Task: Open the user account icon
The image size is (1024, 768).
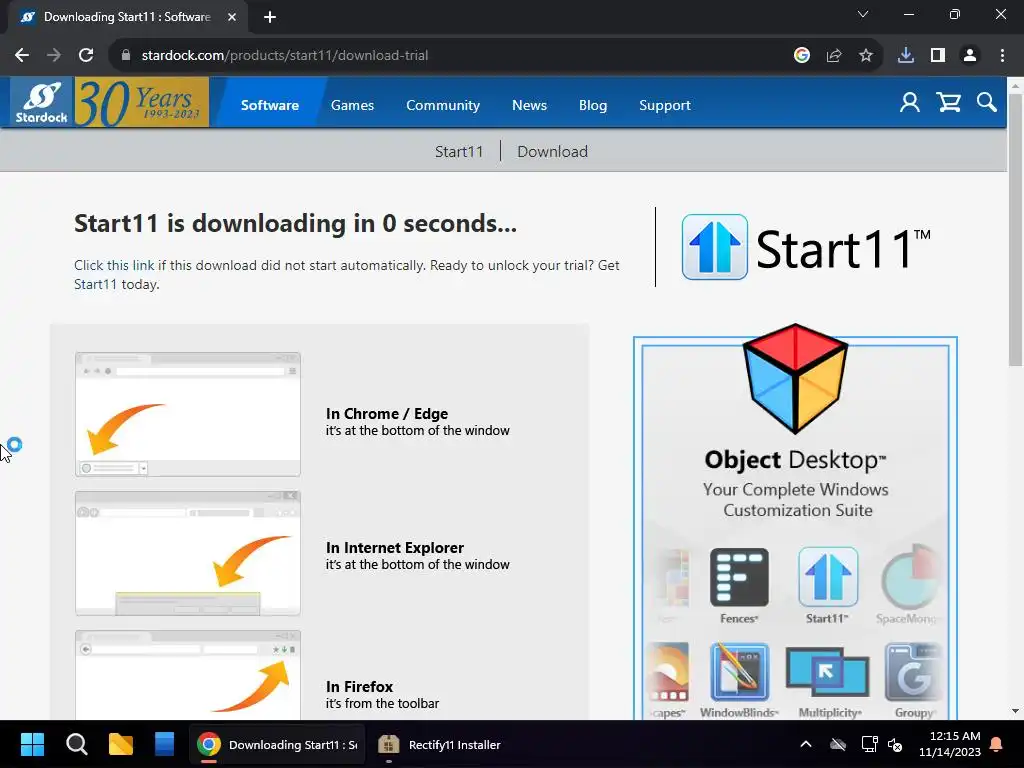Action: click(x=910, y=103)
